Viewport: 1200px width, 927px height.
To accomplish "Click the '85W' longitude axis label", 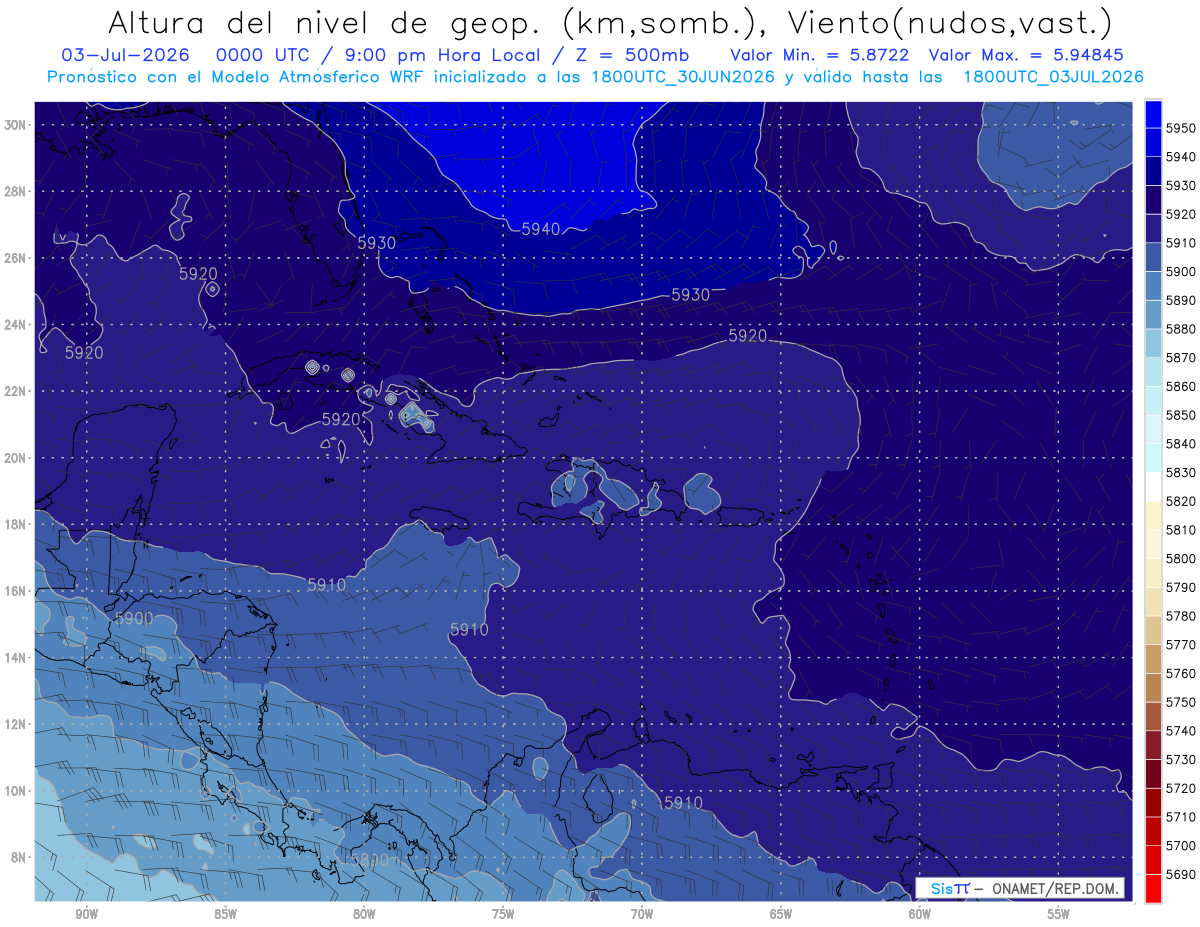I will coord(225,915).
